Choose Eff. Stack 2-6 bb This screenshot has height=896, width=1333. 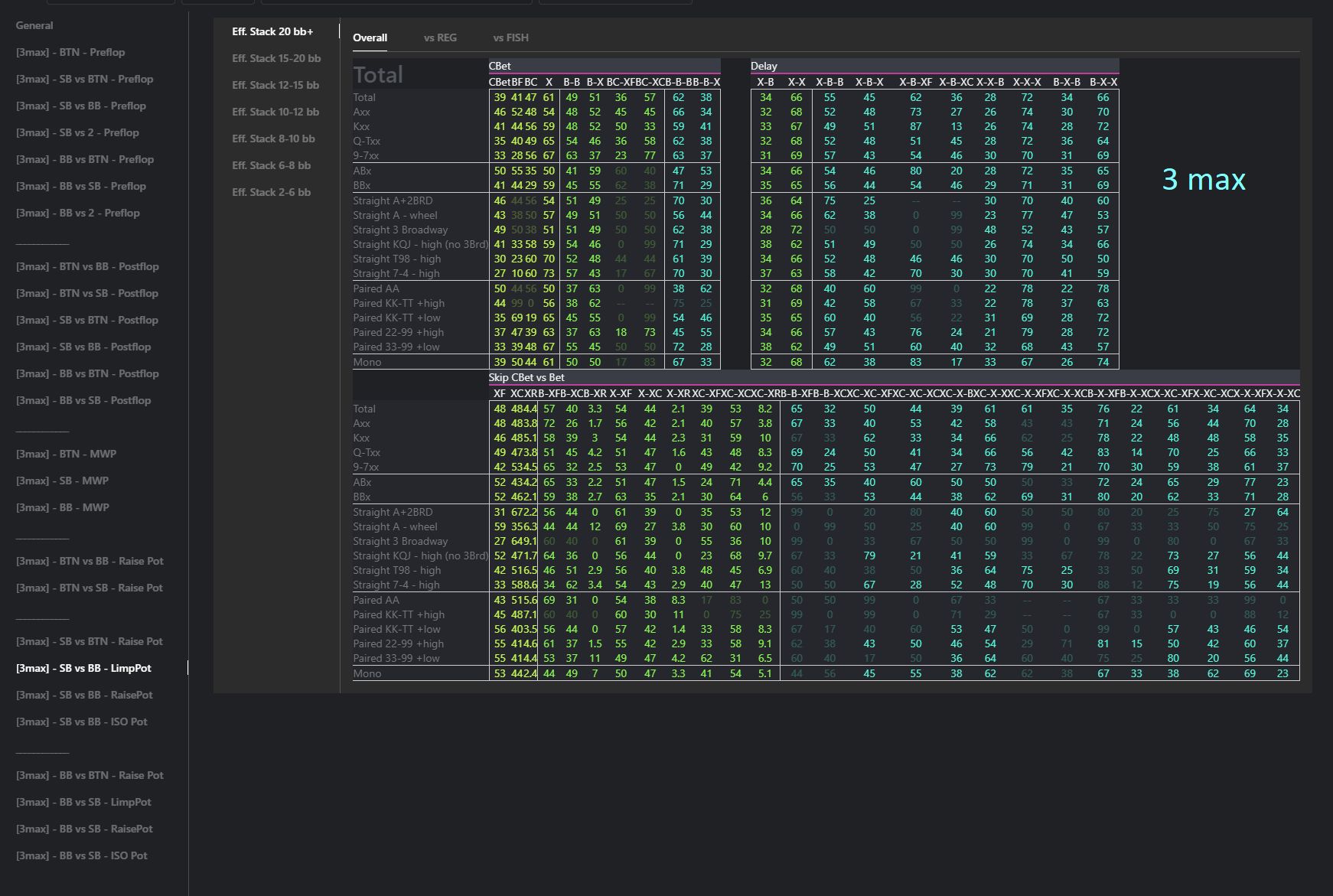coord(271,192)
